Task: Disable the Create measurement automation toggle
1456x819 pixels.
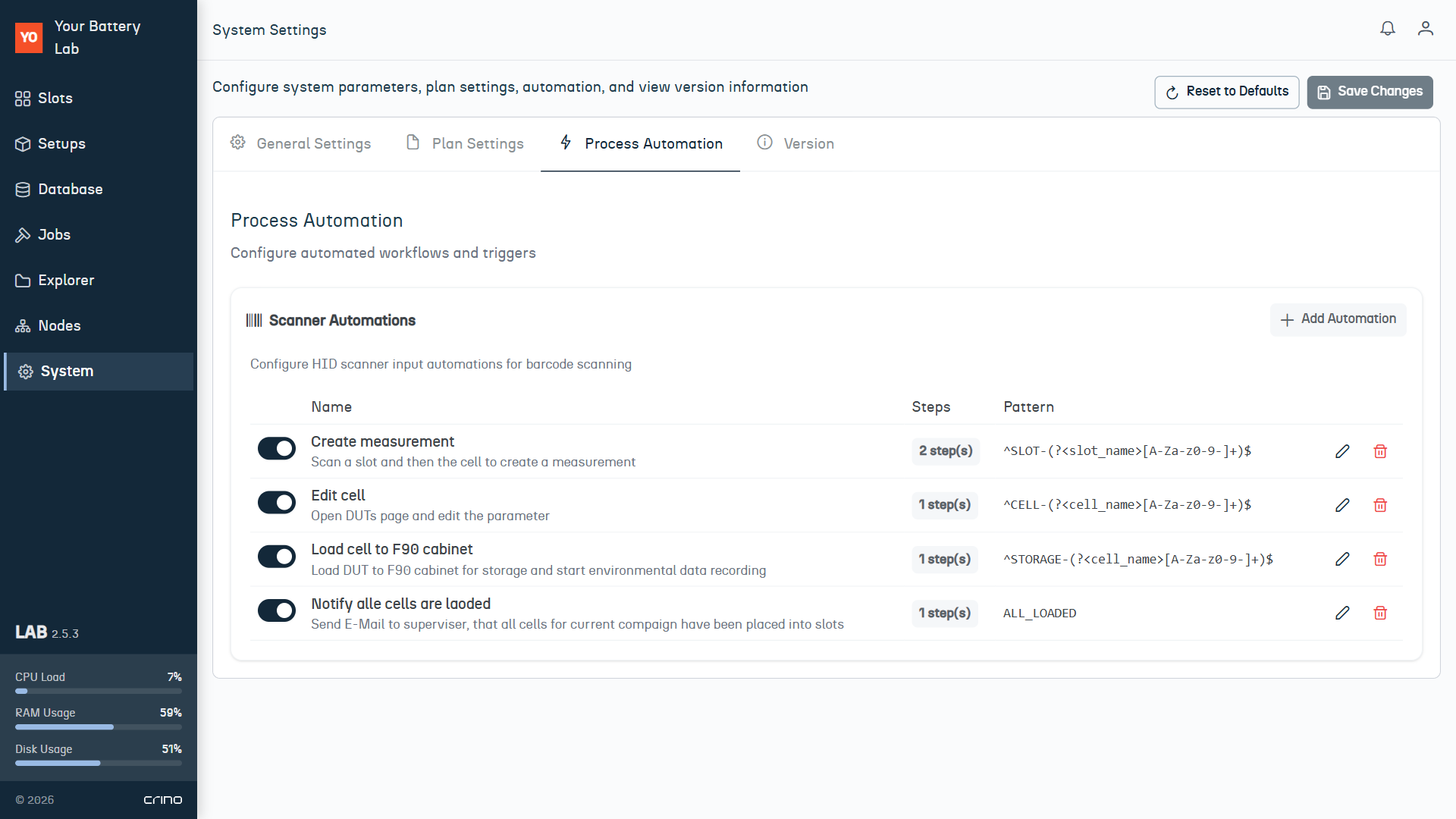Action: 277,448
